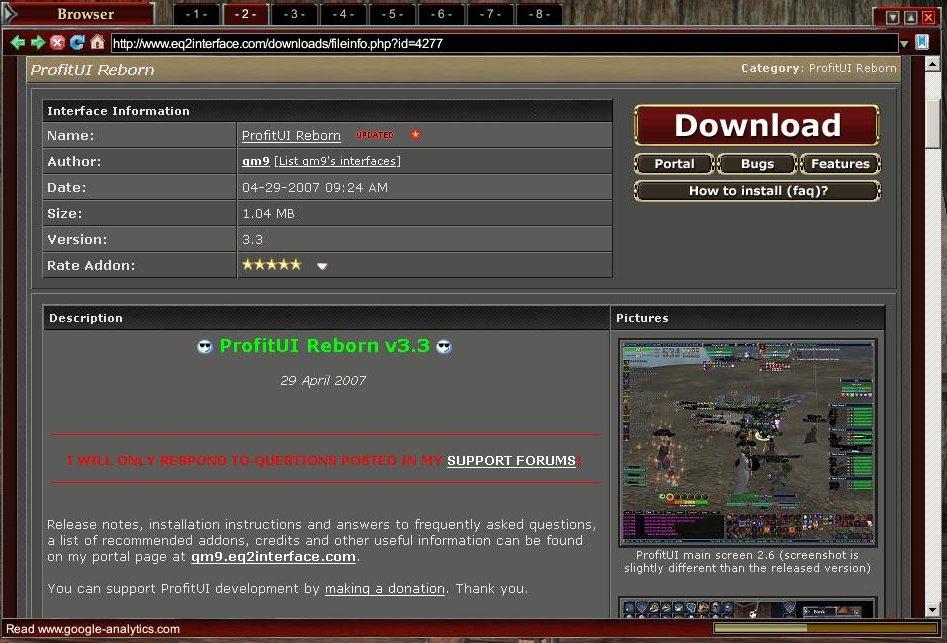Click the 29 April 2007 date text
Viewport: 947px width, 643px height.
point(323,380)
